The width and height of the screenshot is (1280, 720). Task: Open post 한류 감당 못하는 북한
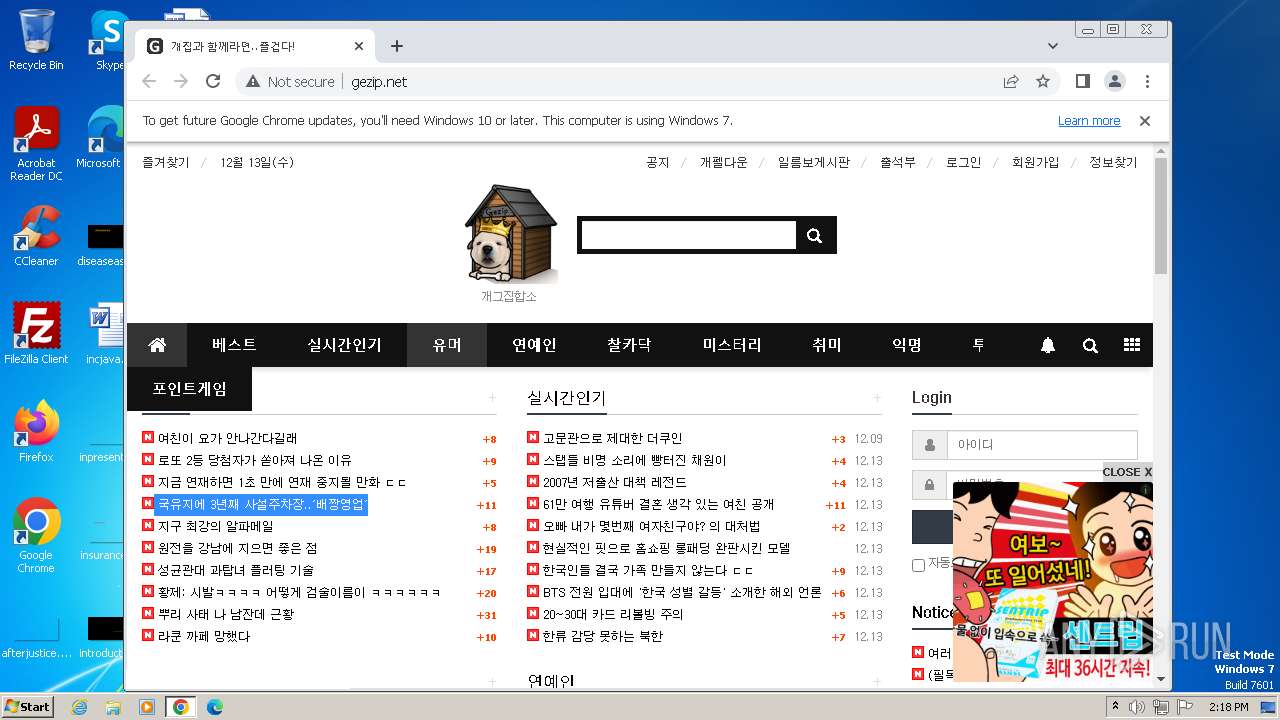[x=603, y=636]
